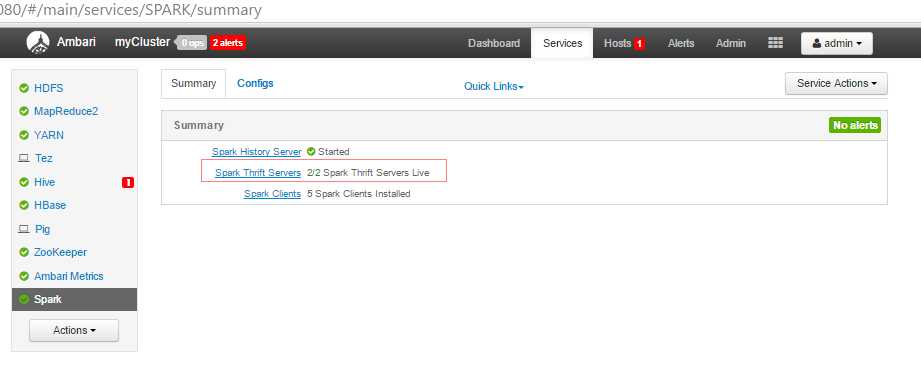Image resolution: width=921 pixels, height=367 pixels.
Task: Open the Spark History Server link
Action: coord(257,151)
